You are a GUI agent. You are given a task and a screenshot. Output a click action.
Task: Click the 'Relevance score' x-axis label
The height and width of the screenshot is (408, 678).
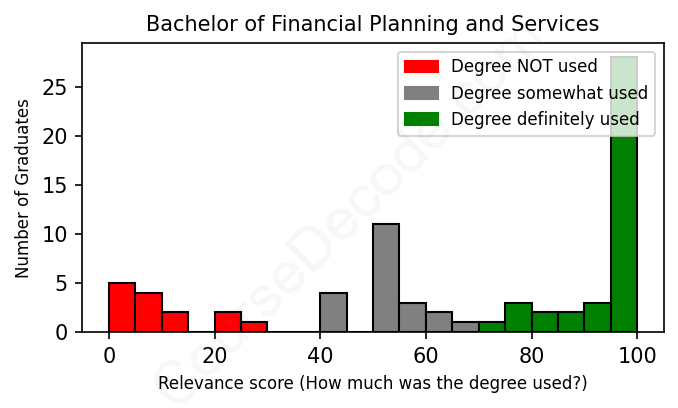click(x=372, y=384)
